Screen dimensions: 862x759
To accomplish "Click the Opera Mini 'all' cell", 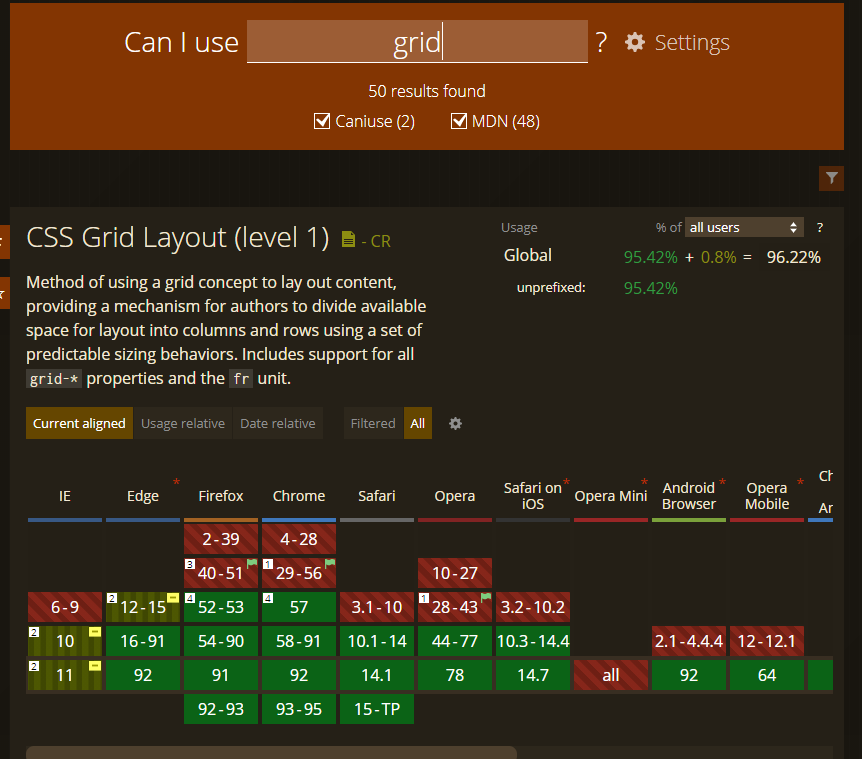I will pos(611,675).
